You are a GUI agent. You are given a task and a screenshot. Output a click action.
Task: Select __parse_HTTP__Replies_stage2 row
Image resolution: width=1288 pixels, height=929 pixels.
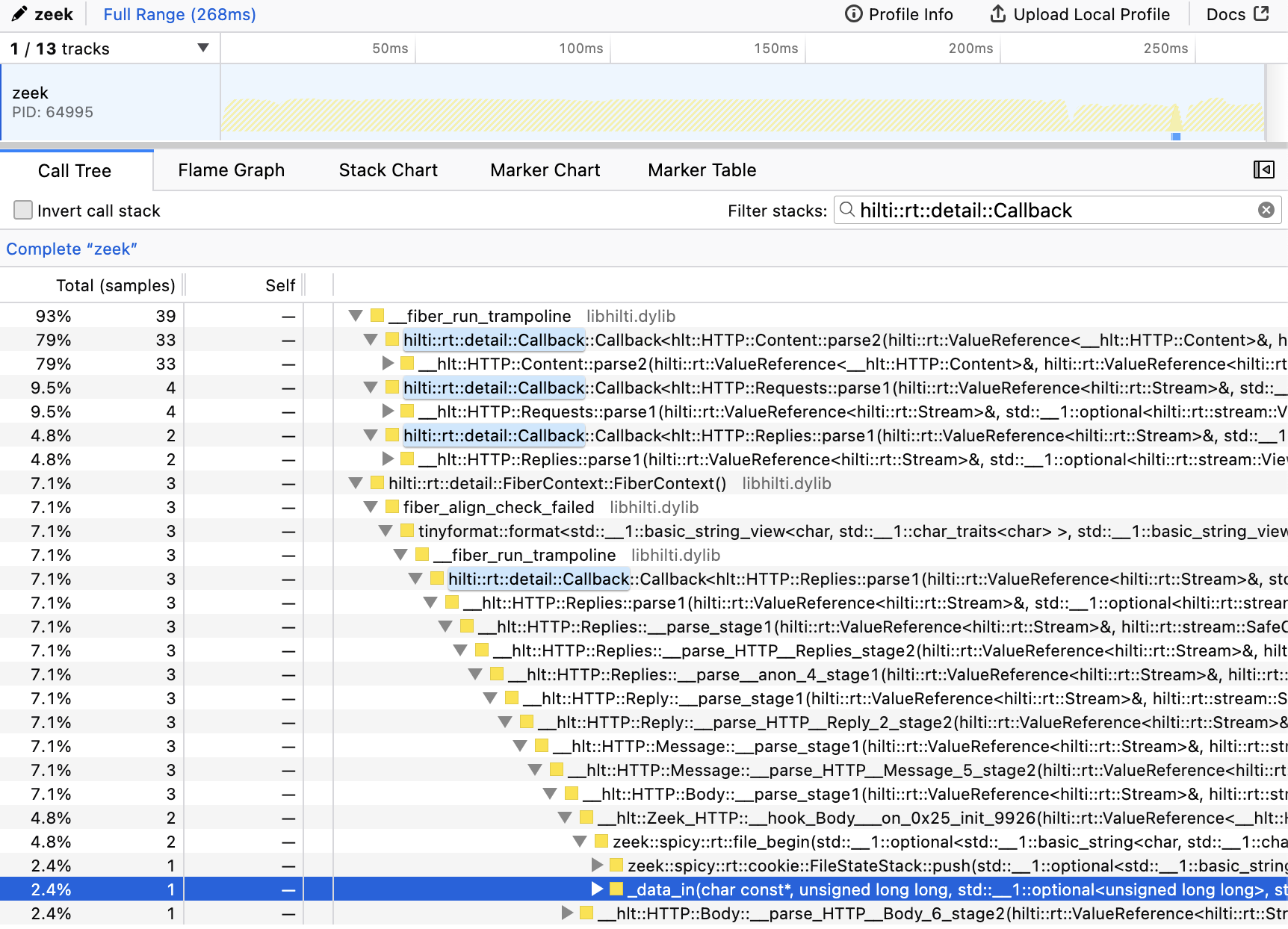(644, 650)
